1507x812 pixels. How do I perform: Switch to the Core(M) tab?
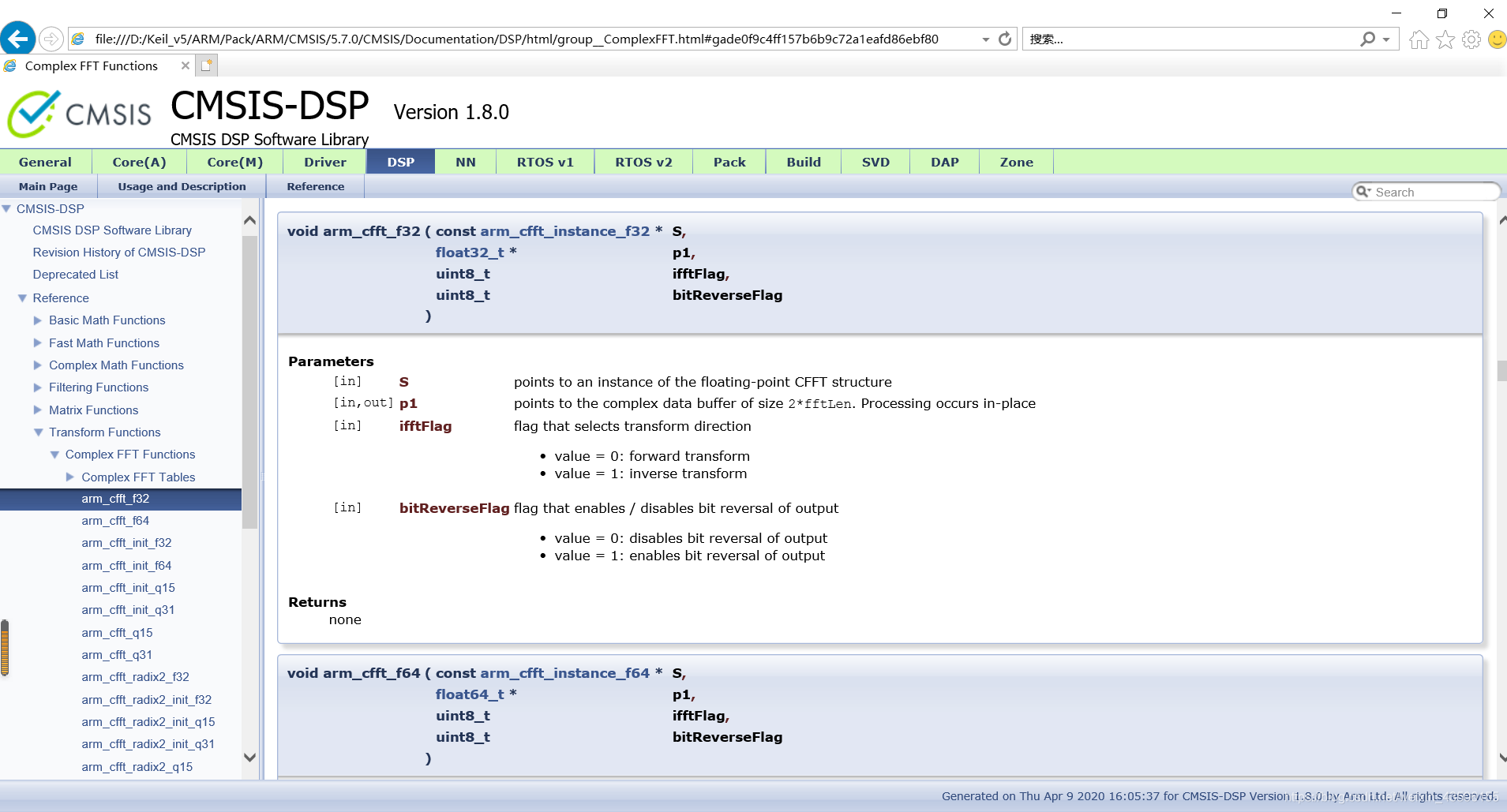click(234, 162)
